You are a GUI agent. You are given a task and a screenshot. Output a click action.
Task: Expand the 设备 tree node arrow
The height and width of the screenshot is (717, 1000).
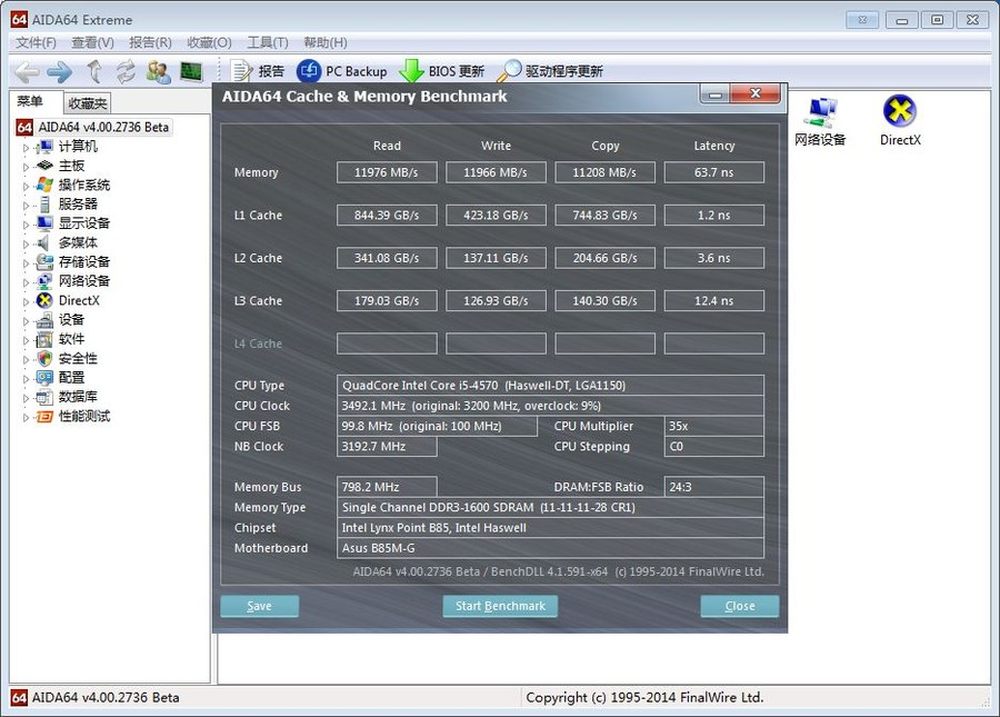[26, 321]
